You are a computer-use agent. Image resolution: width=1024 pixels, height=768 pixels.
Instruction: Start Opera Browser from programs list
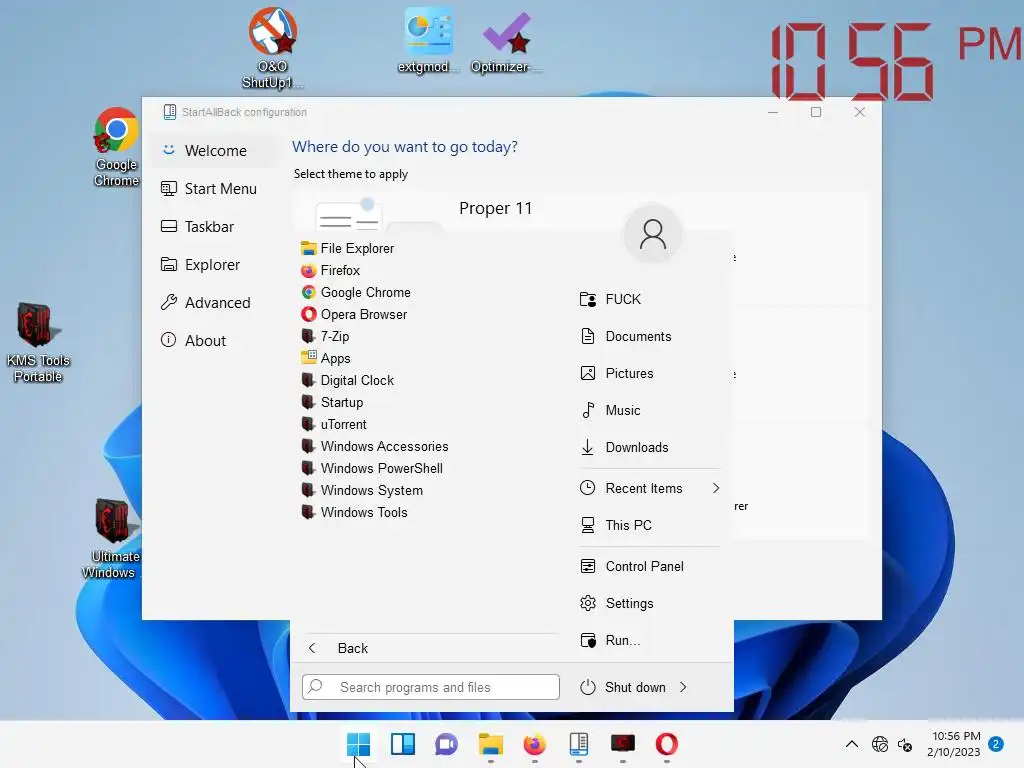(354, 314)
